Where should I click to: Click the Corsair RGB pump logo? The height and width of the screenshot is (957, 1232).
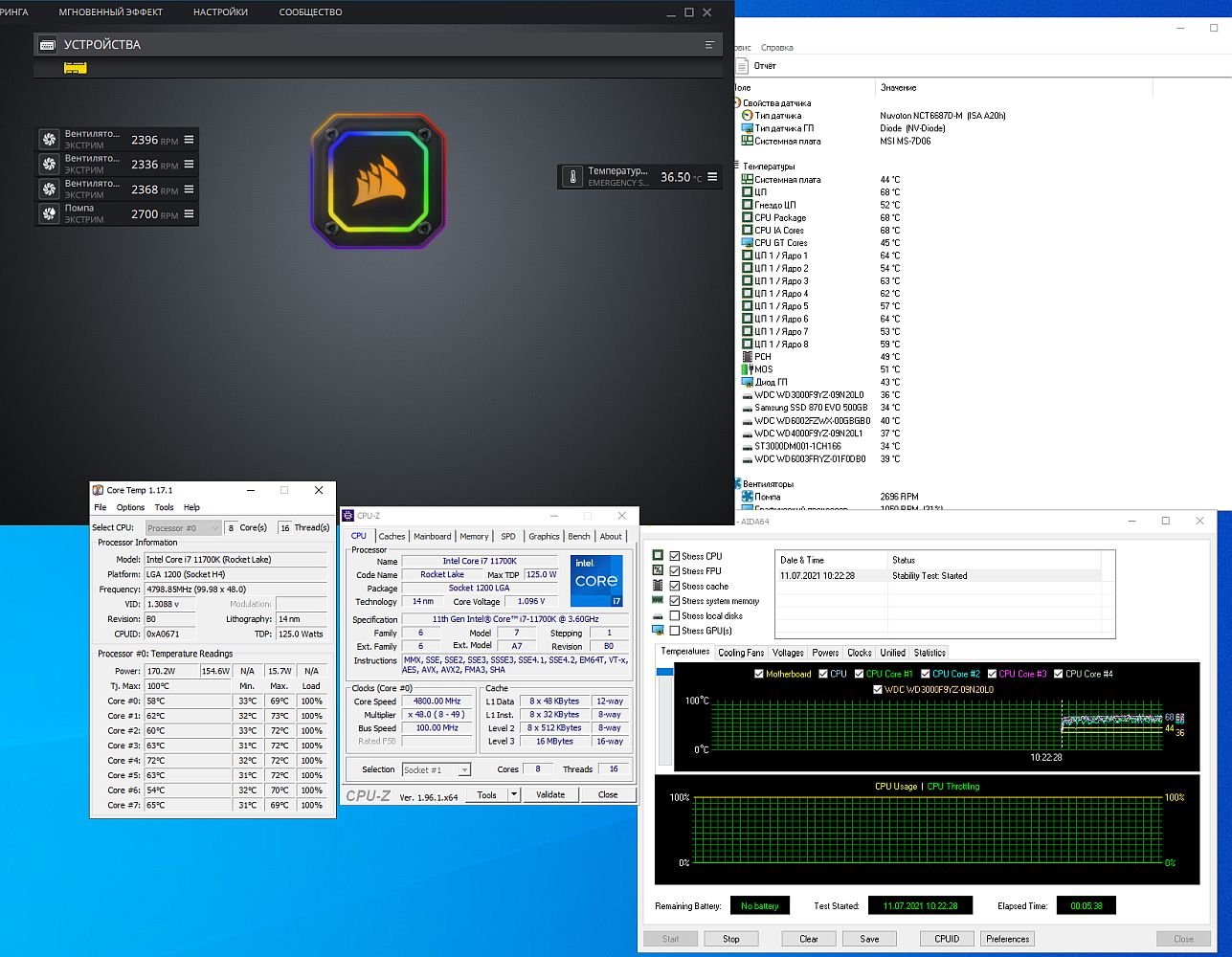pos(378,178)
